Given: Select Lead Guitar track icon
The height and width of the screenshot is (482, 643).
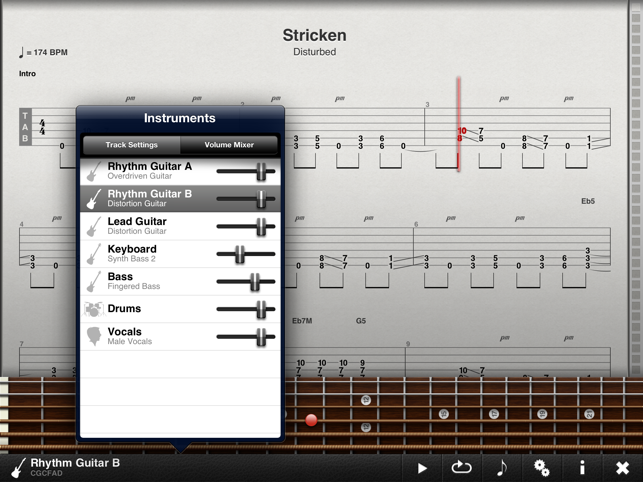Looking at the screenshot, I should click(x=93, y=226).
